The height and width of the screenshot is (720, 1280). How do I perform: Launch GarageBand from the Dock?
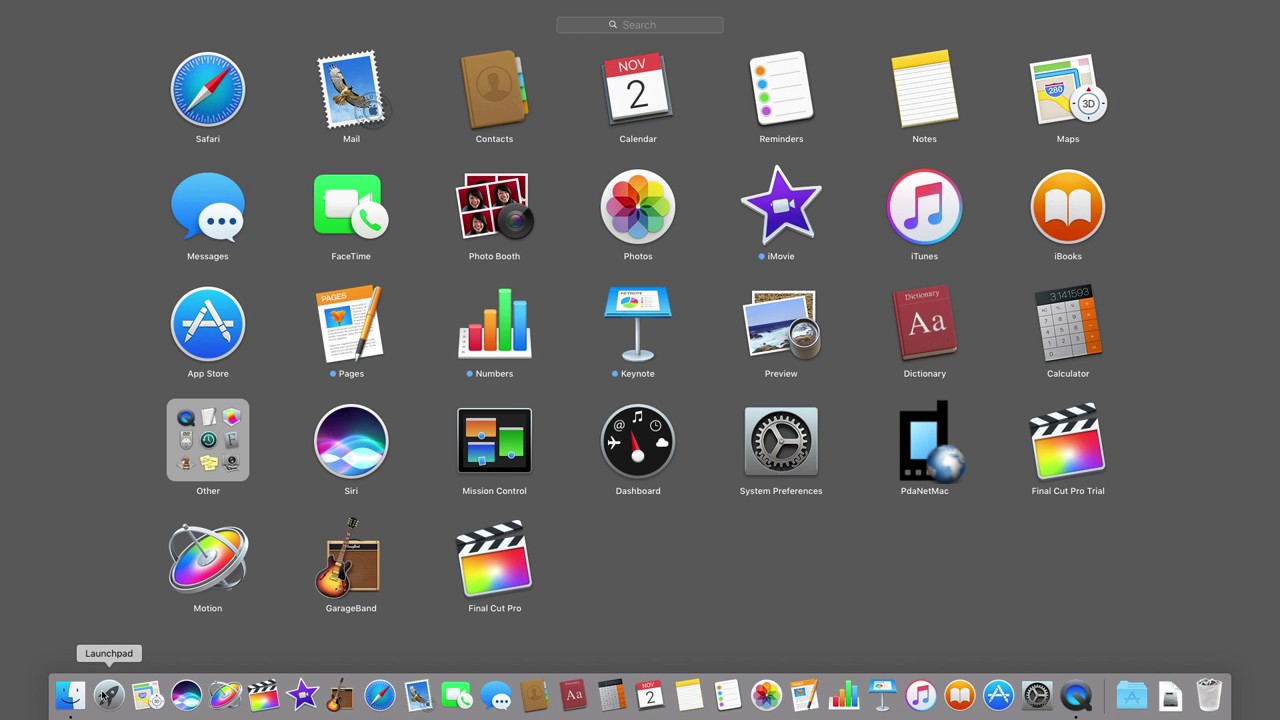(340, 694)
